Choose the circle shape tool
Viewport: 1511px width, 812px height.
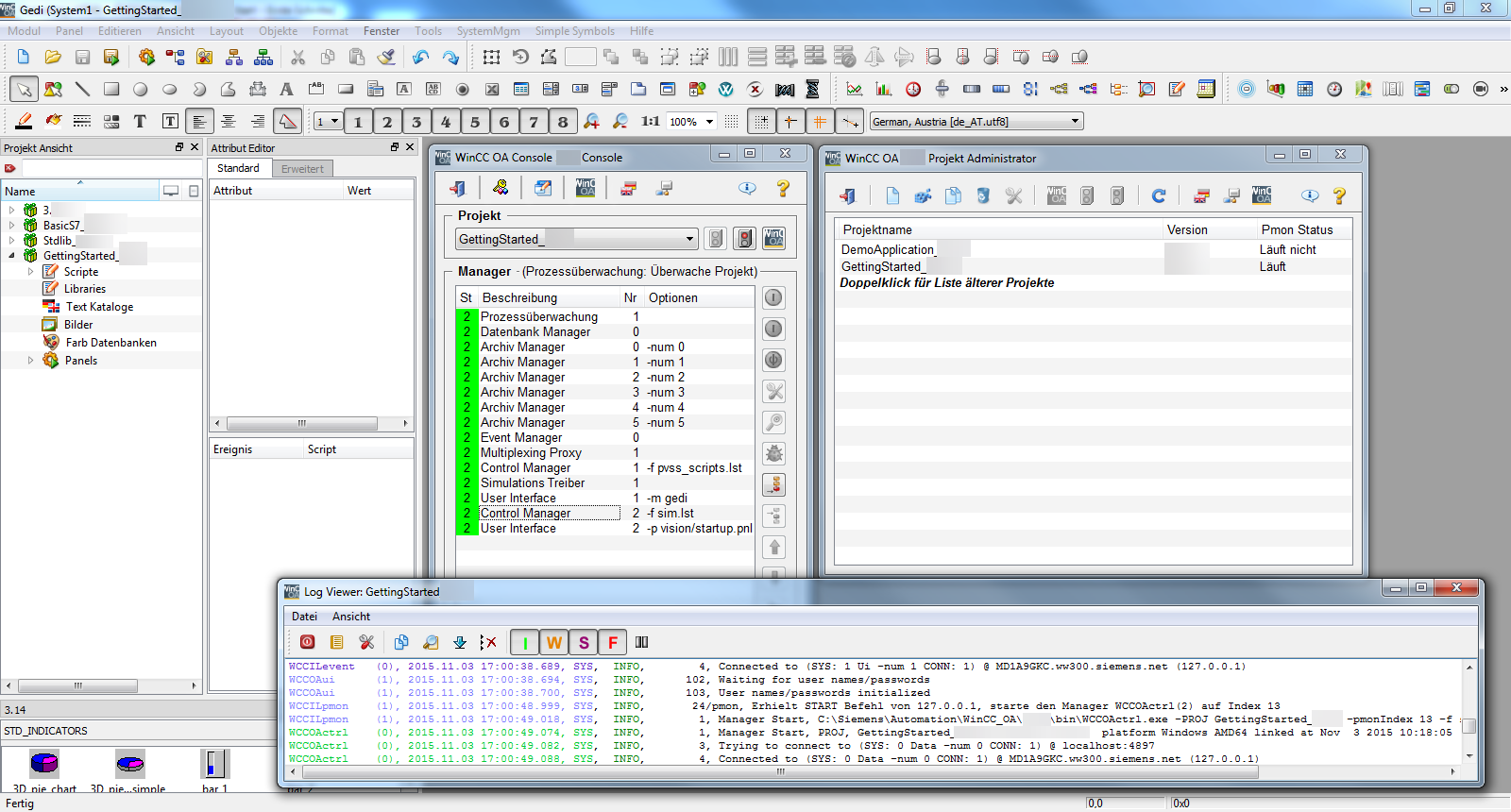141,90
